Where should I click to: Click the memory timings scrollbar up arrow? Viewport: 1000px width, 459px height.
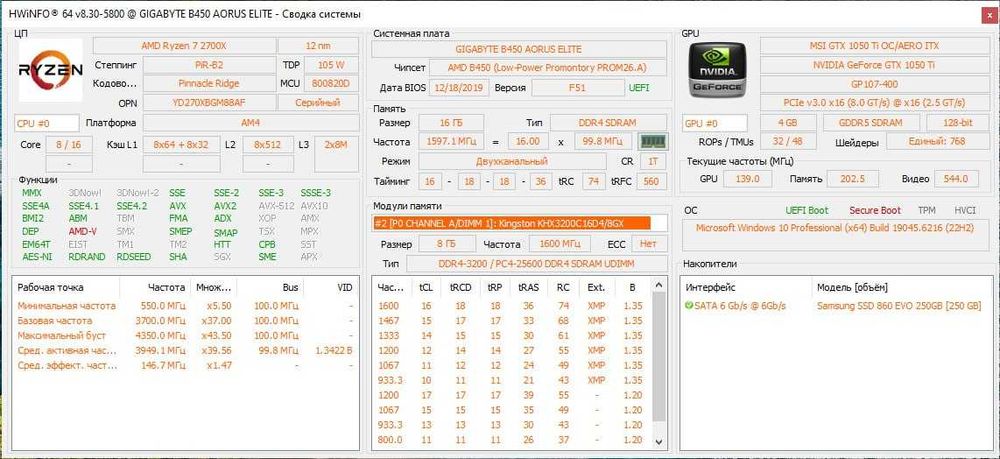(660, 284)
